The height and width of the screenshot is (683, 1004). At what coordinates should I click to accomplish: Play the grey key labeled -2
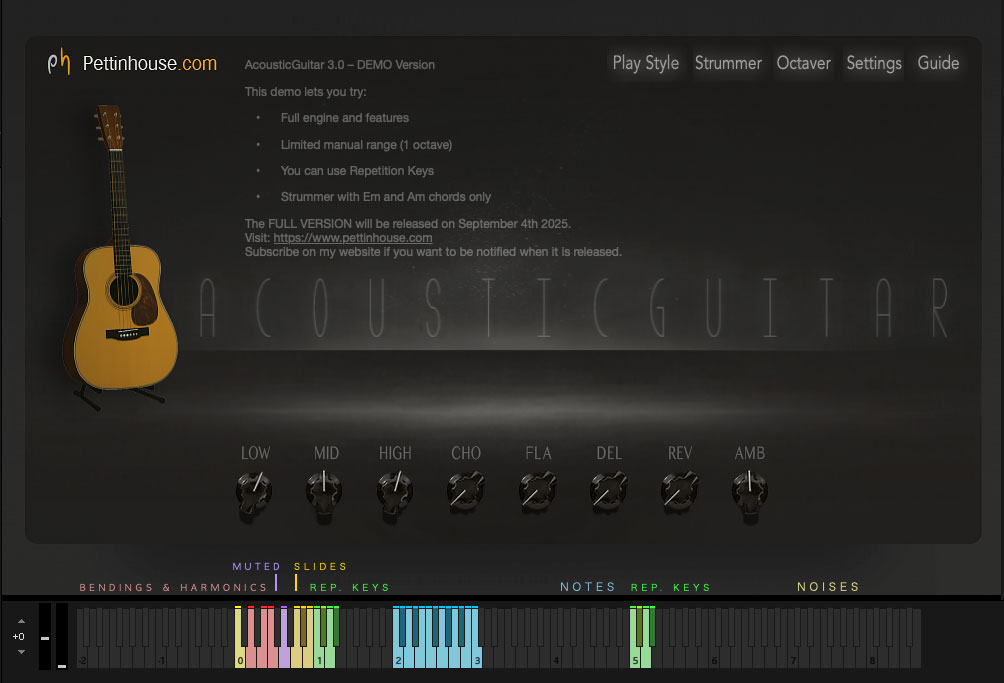[81, 656]
